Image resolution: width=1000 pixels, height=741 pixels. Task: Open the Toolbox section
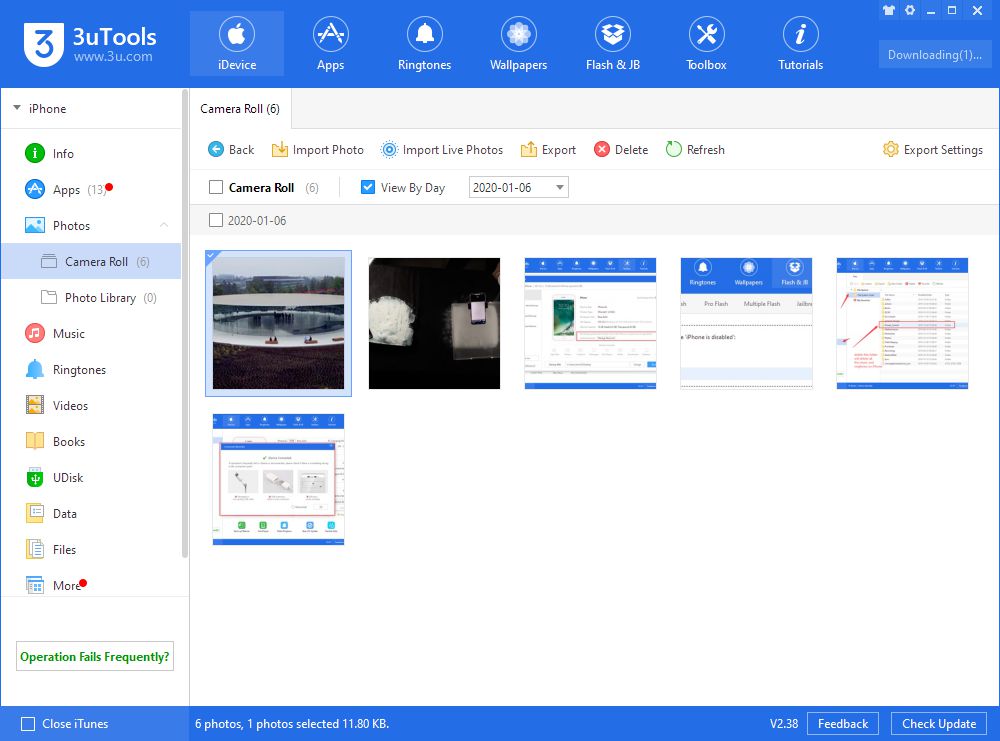tap(706, 43)
